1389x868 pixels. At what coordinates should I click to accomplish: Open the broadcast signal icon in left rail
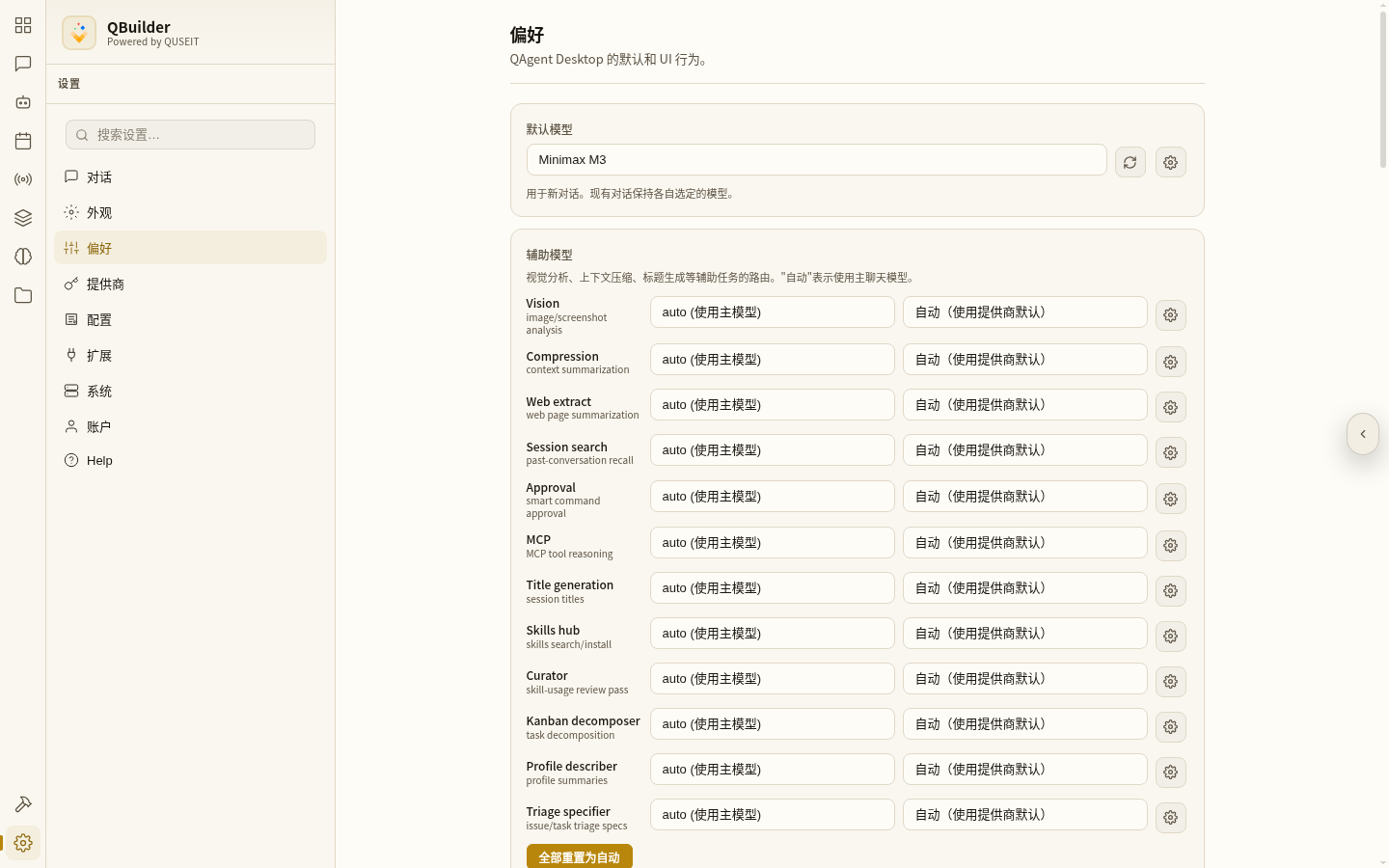coord(23,179)
